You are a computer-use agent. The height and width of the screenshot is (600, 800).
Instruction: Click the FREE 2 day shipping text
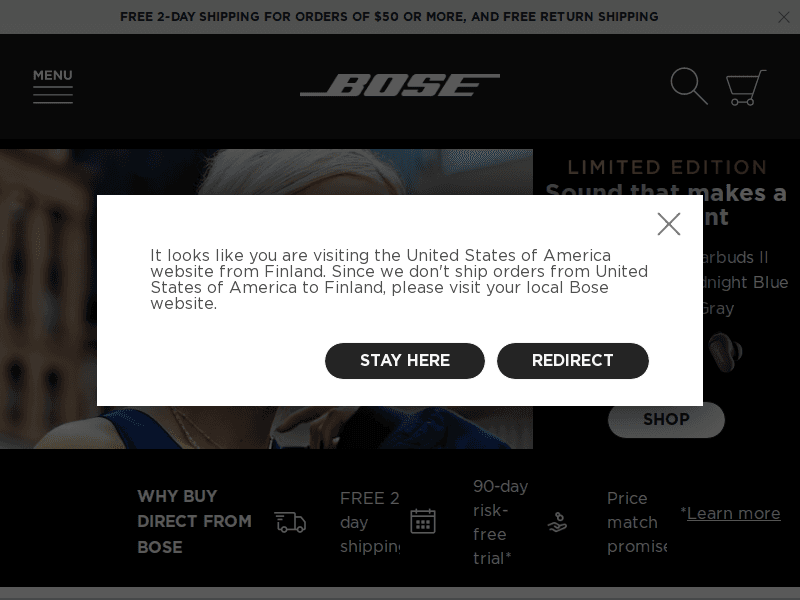[x=370, y=522]
